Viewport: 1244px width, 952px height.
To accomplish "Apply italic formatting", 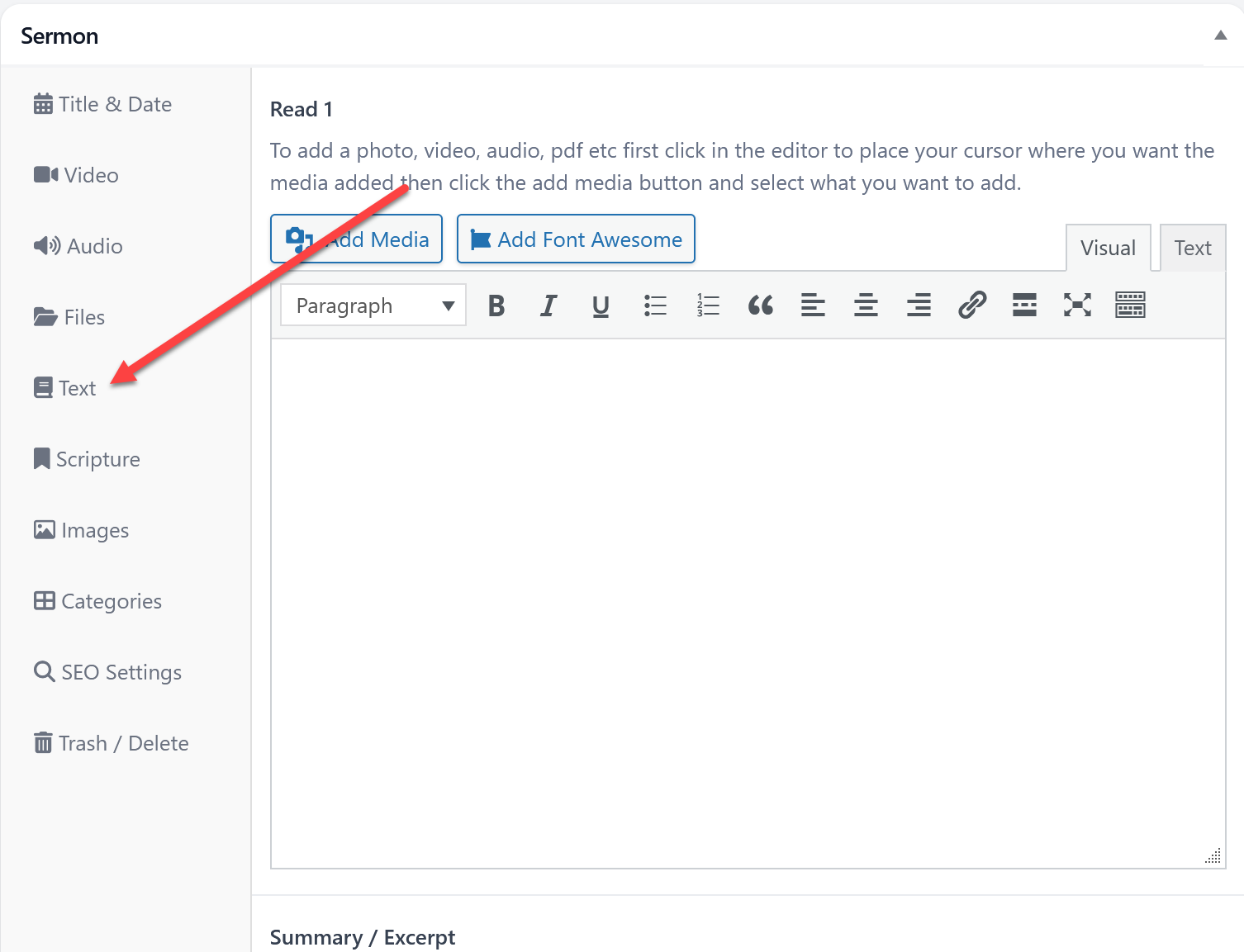I will [x=548, y=305].
